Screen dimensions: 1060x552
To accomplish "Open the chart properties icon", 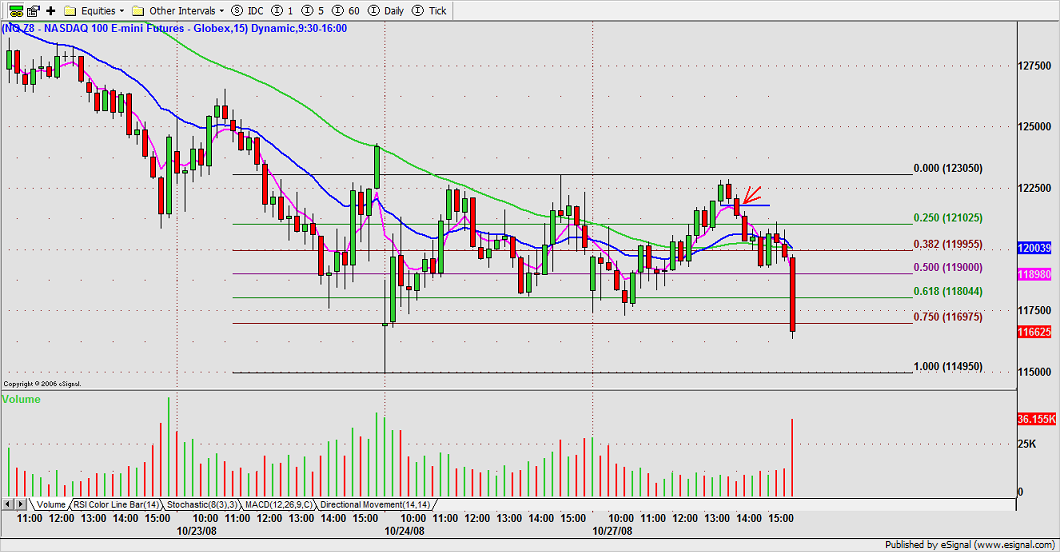I will click(32, 11).
